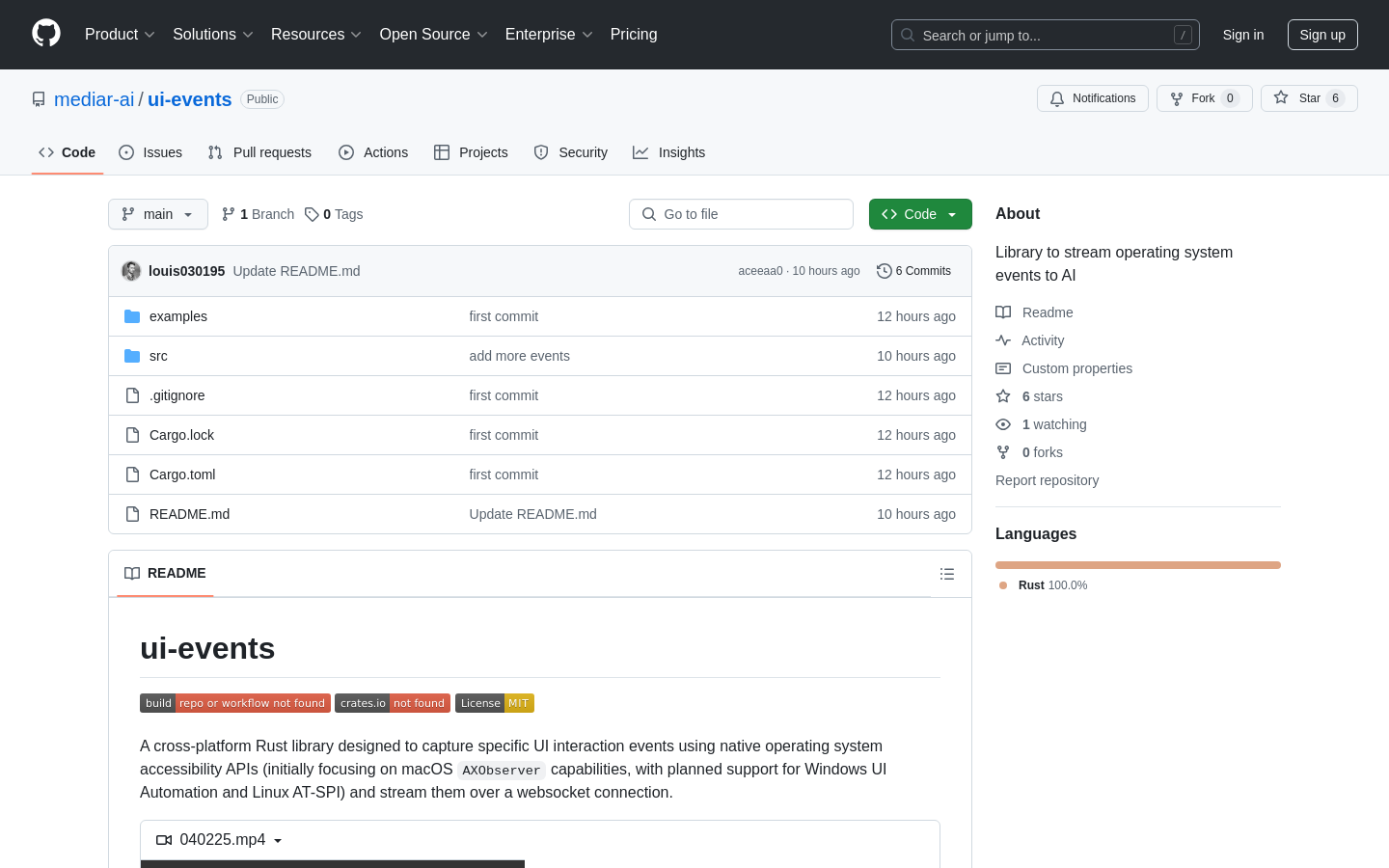Click the star icon in Star button
1389x868 pixels.
click(x=1281, y=97)
